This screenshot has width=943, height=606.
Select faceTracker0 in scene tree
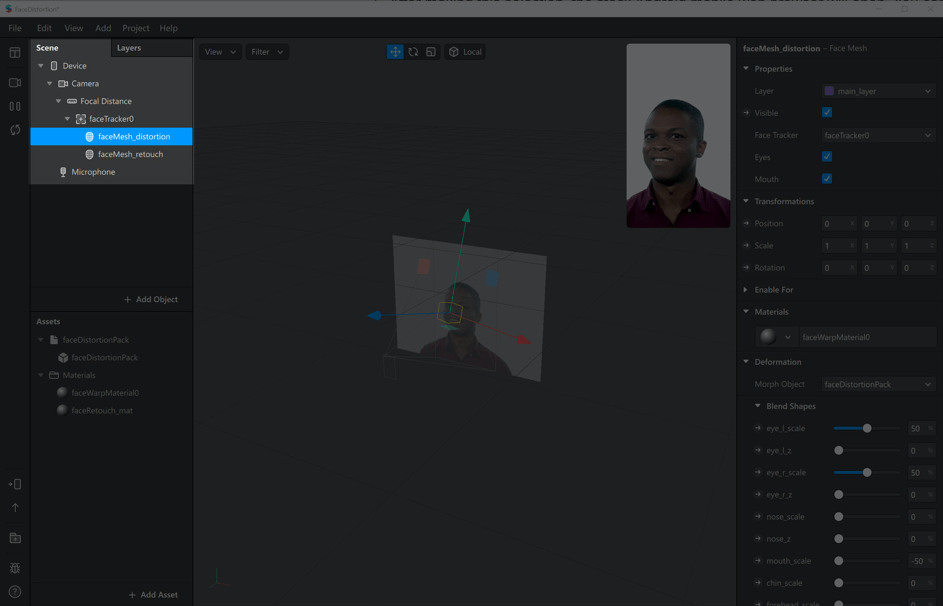(x=111, y=119)
